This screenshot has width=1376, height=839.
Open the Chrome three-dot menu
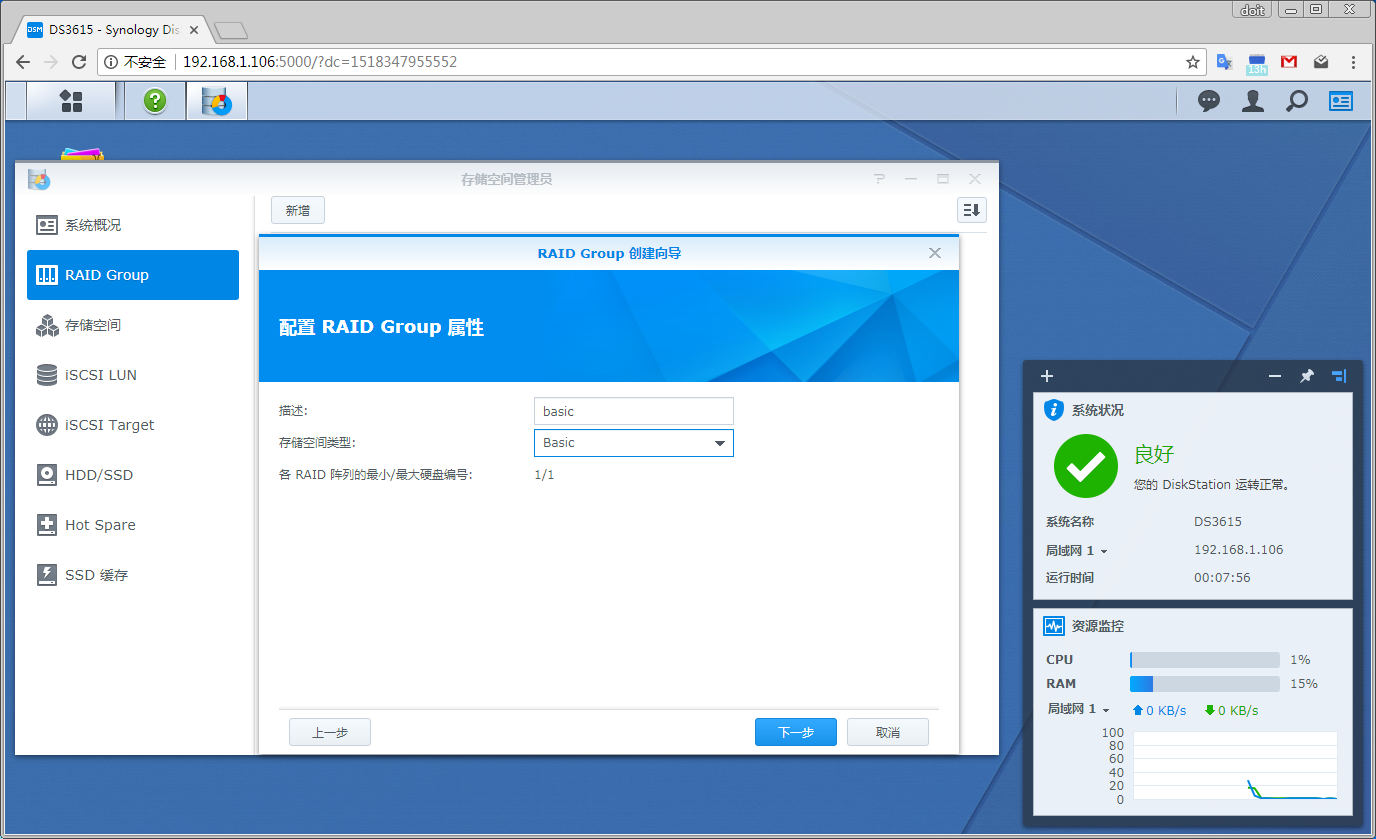[x=1353, y=62]
